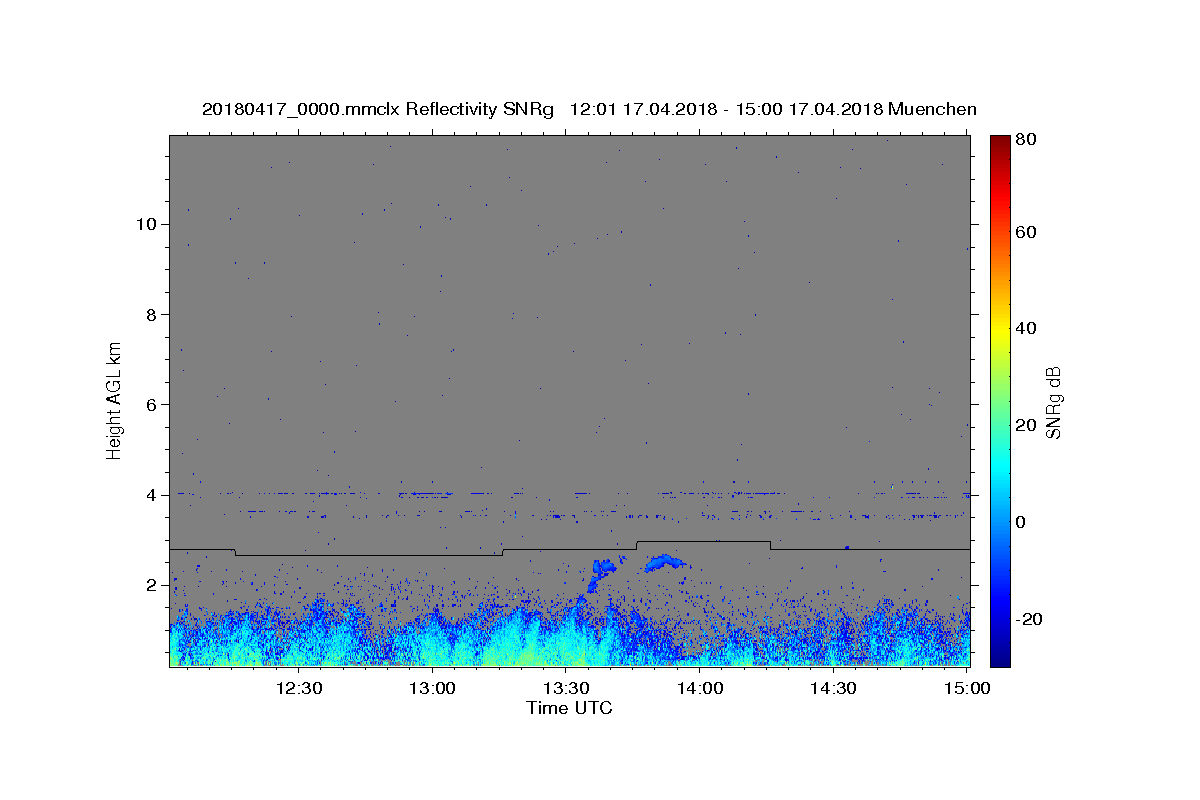
Task: Click the 'Height AGL km' axis label
Action: [114, 399]
